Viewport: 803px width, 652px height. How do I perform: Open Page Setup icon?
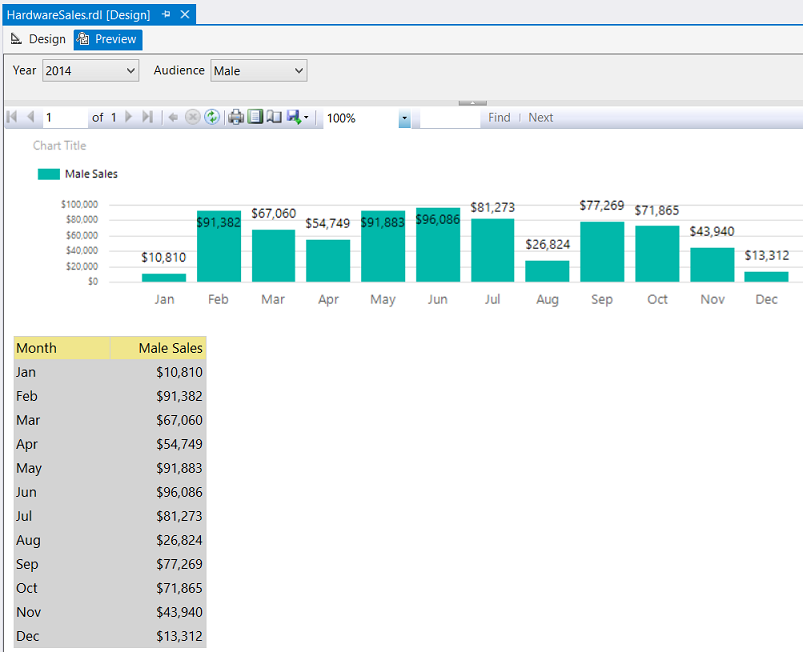(x=273, y=117)
